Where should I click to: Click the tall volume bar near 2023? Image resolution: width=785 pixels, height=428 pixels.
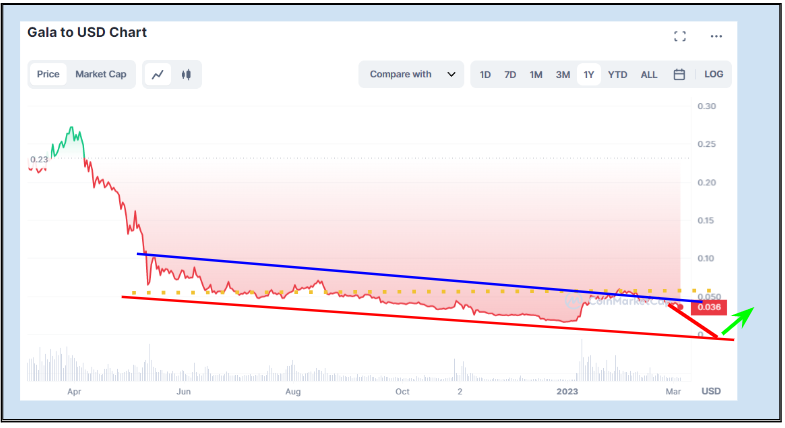coord(581,360)
